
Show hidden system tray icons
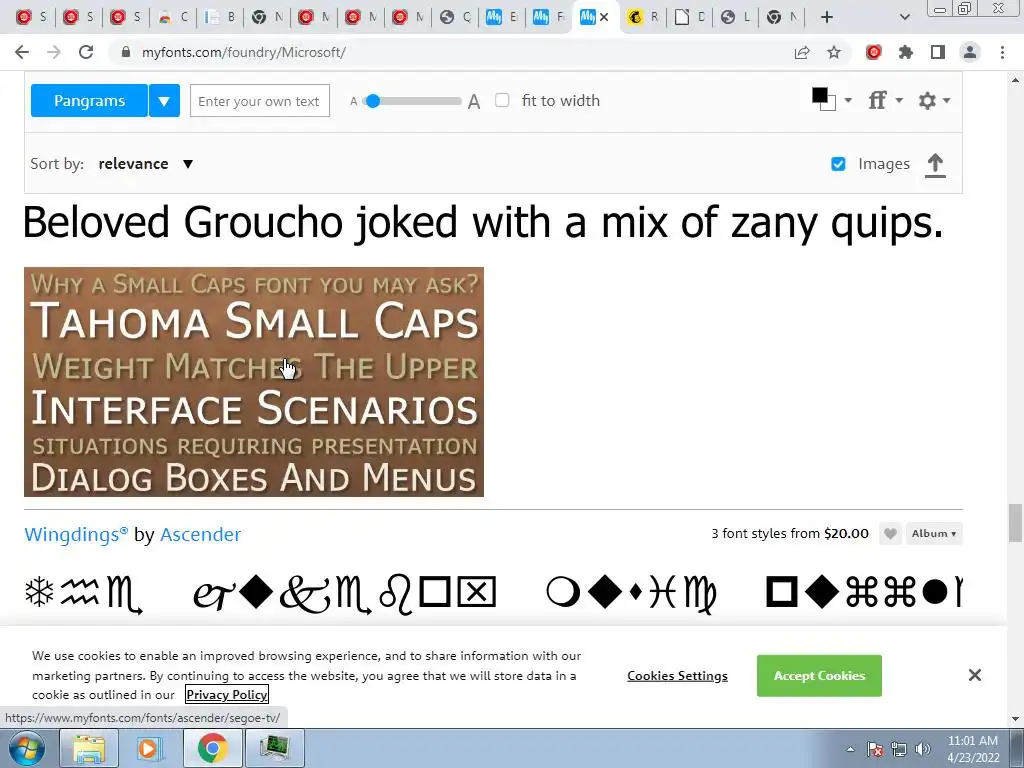[850, 749]
